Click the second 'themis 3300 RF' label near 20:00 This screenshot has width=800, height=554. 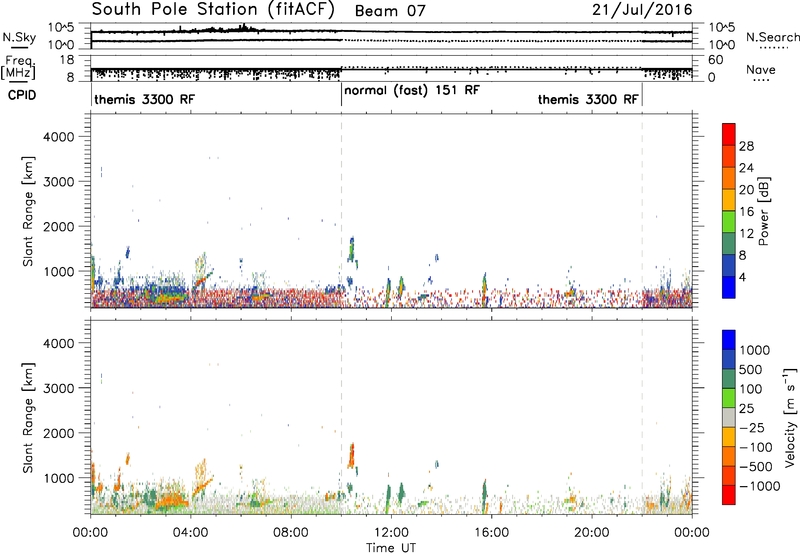pyautogui.click(x=588, y=99)
